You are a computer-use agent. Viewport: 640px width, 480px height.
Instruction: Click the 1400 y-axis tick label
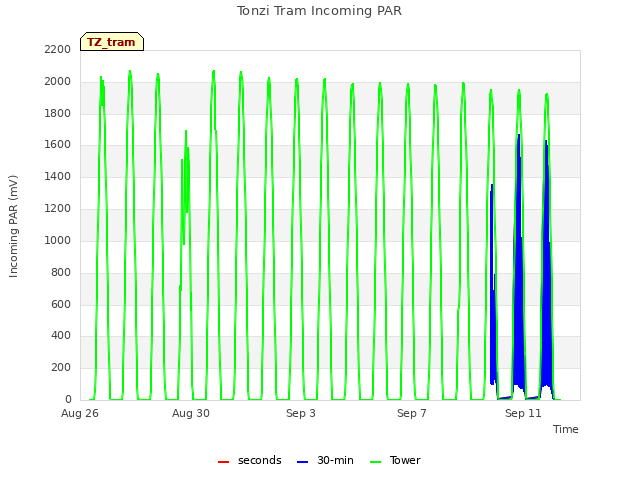tap(58, 176)
